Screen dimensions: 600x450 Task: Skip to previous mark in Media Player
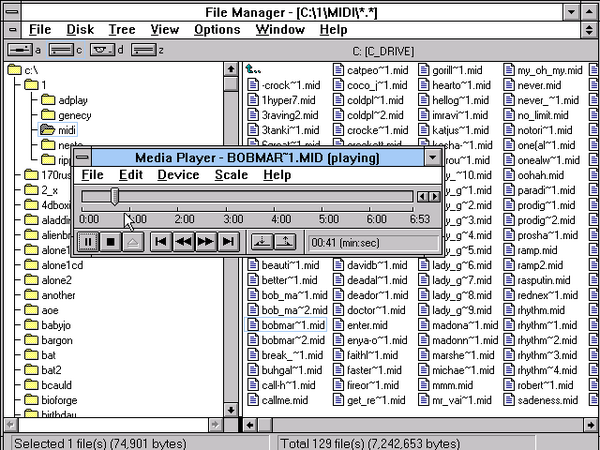click(x=161, y=242)
